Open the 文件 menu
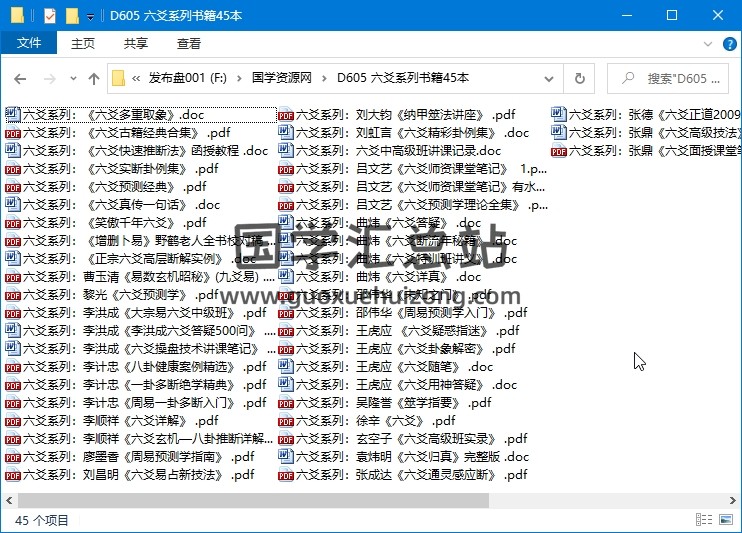The width and height of the screenshot is (742, 533). (x=29, y=44)
